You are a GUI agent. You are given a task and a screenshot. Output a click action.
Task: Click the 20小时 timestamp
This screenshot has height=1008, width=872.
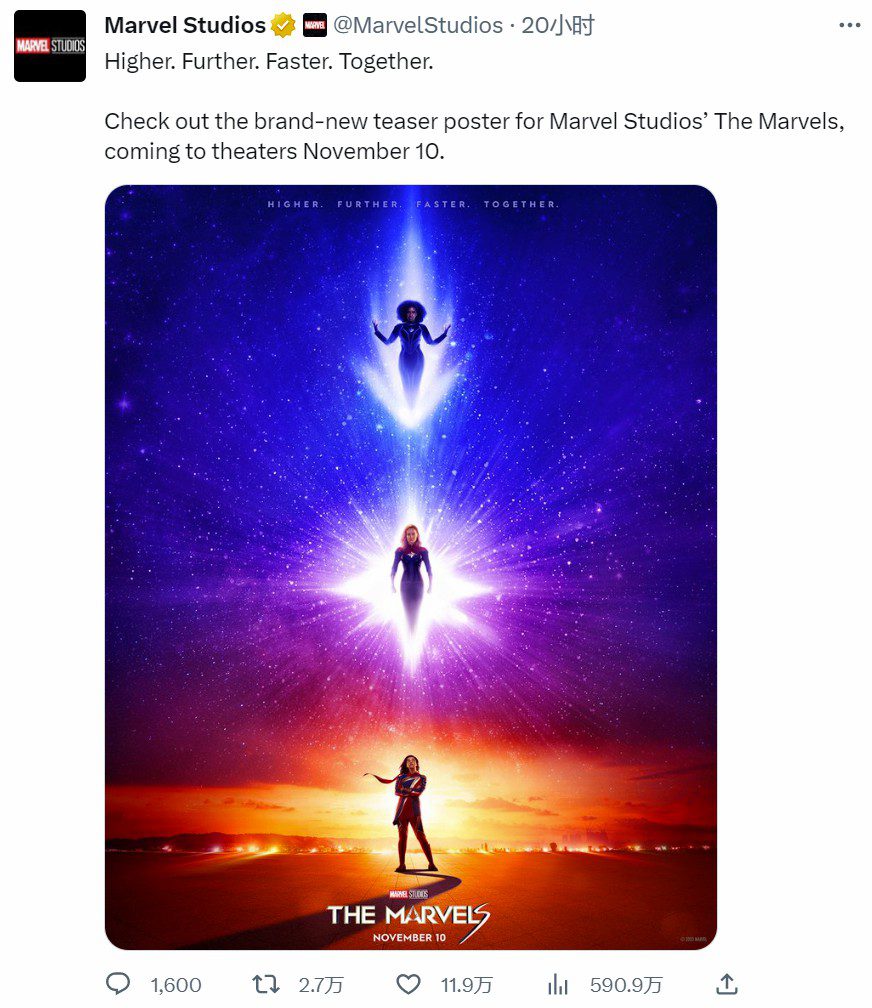click(558, 25)
